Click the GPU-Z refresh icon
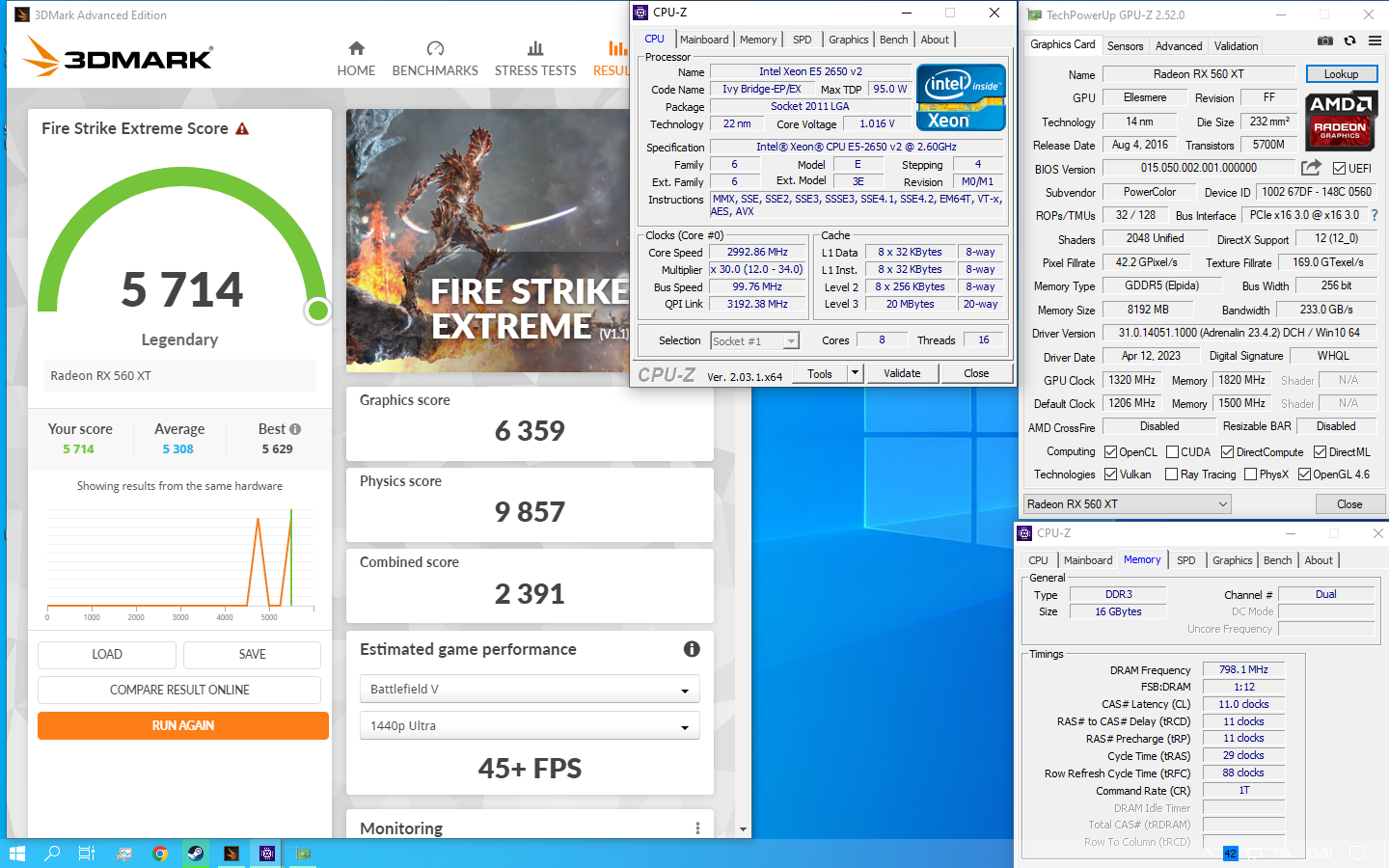Viewport: 1389px width, 868px height. click(1349, 41)
